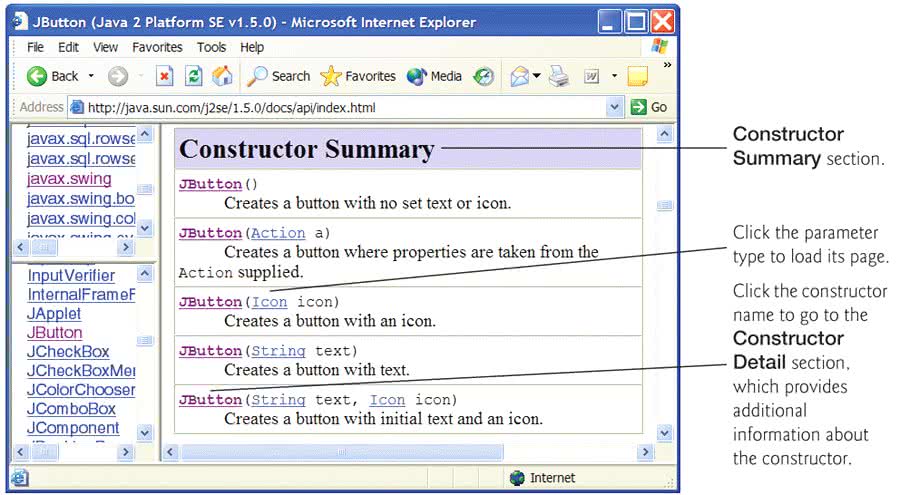
Task: Open the InternalFrameF class link
Action: (x=82, y=295)
